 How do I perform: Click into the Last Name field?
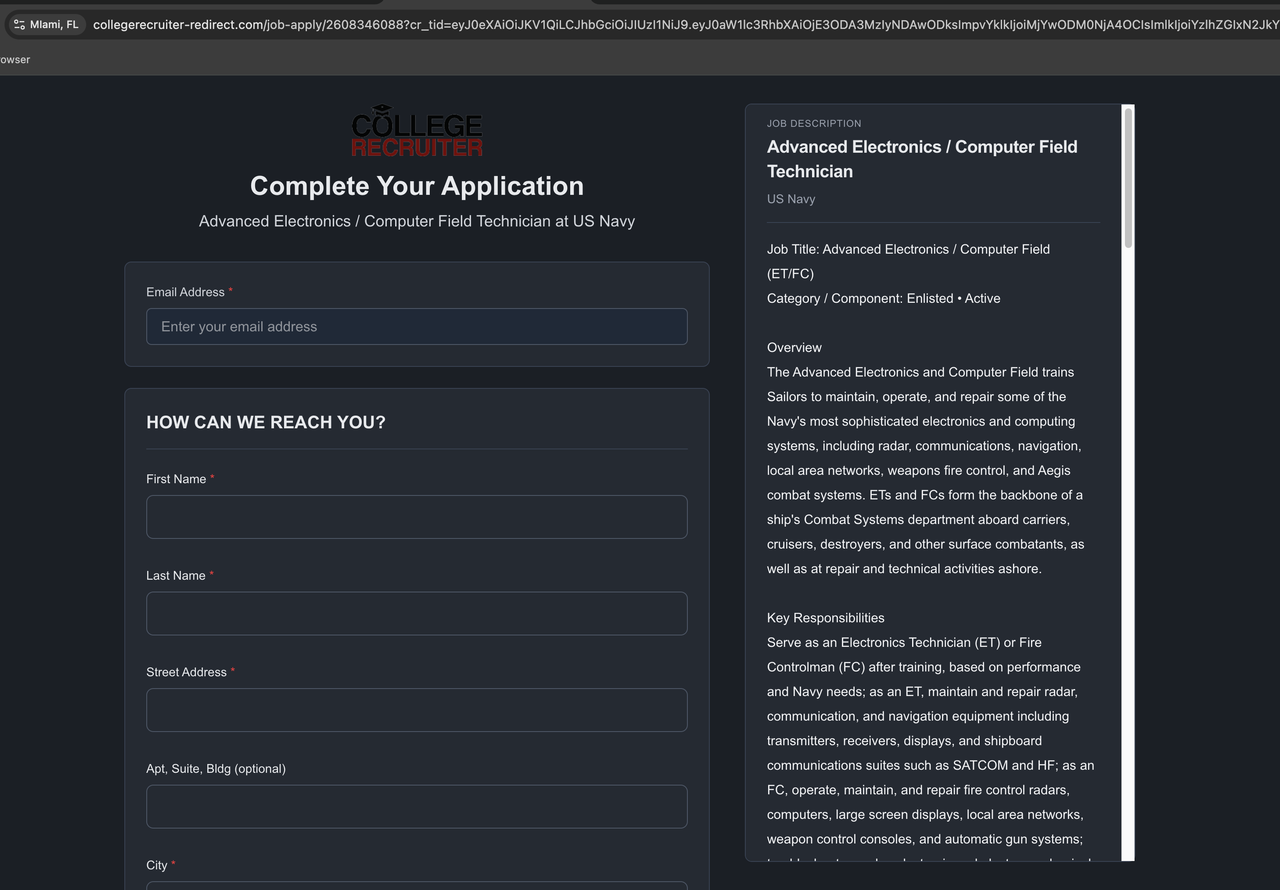(x=417, y=614)
